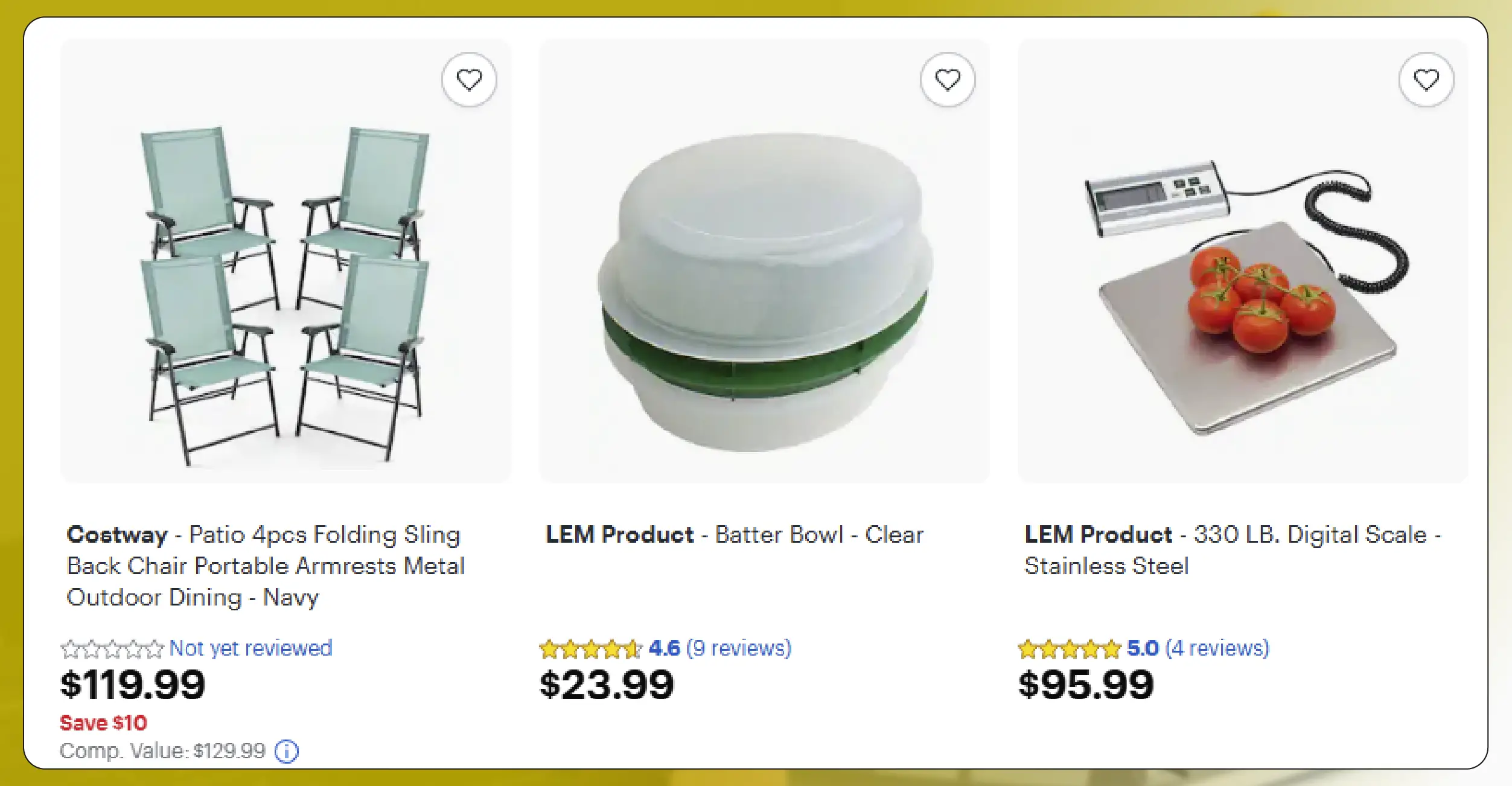Click the five gold stars for Digital Scale
Screen dimensions: 1512x786
1069,650
